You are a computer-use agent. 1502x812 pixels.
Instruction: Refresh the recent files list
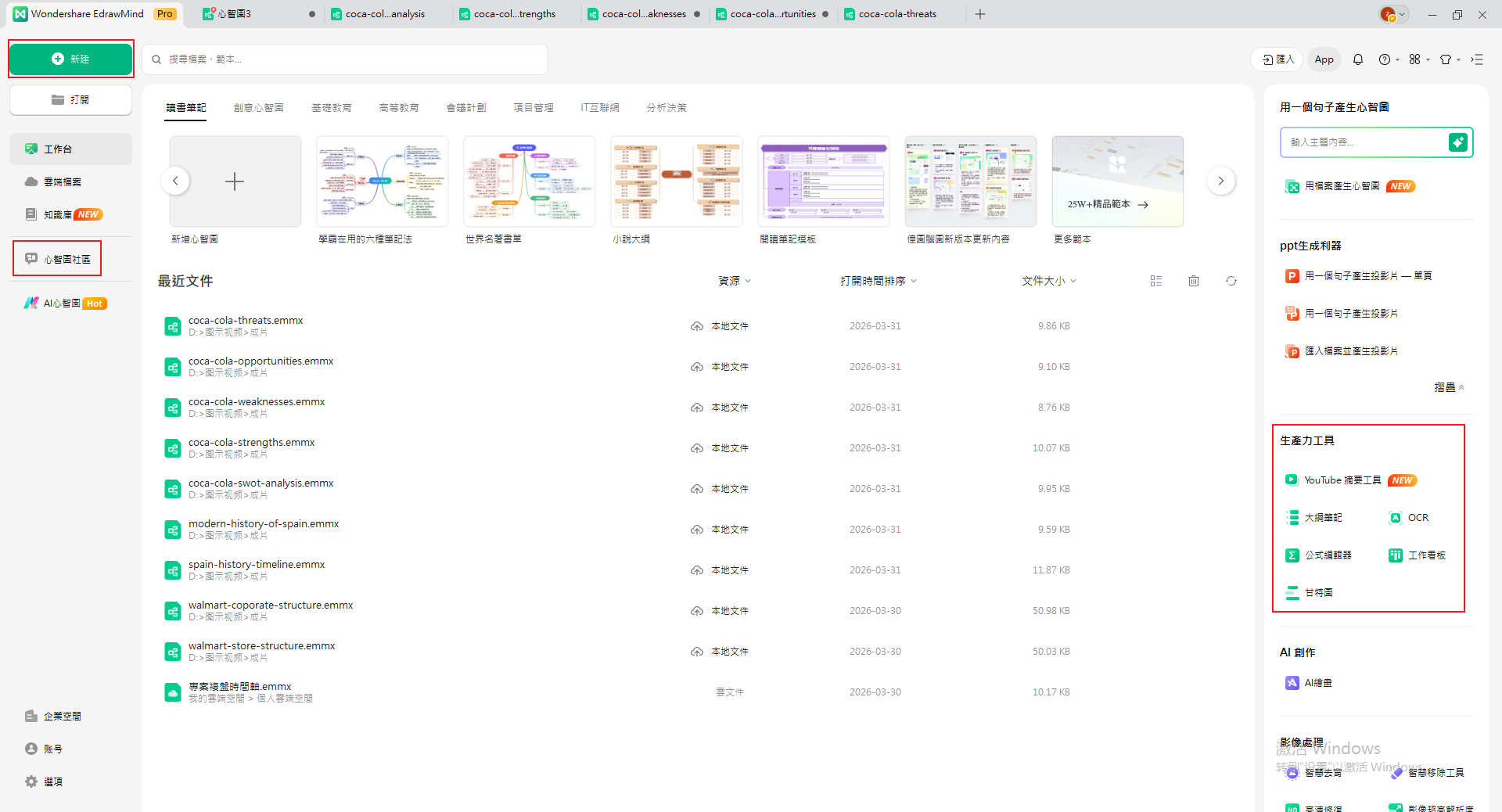1231,281
